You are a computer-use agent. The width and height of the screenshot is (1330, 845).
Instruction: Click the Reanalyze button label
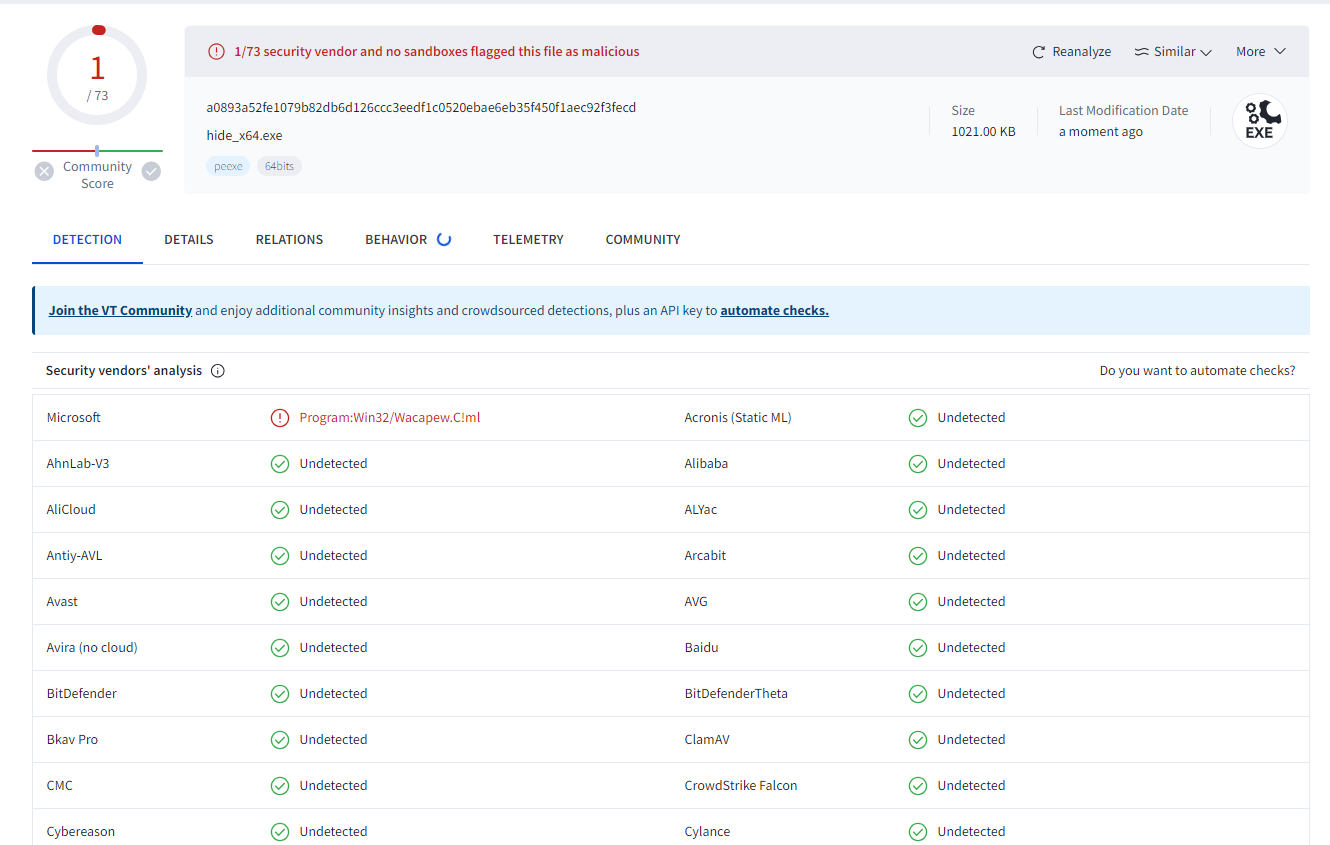click(1082, 52)
